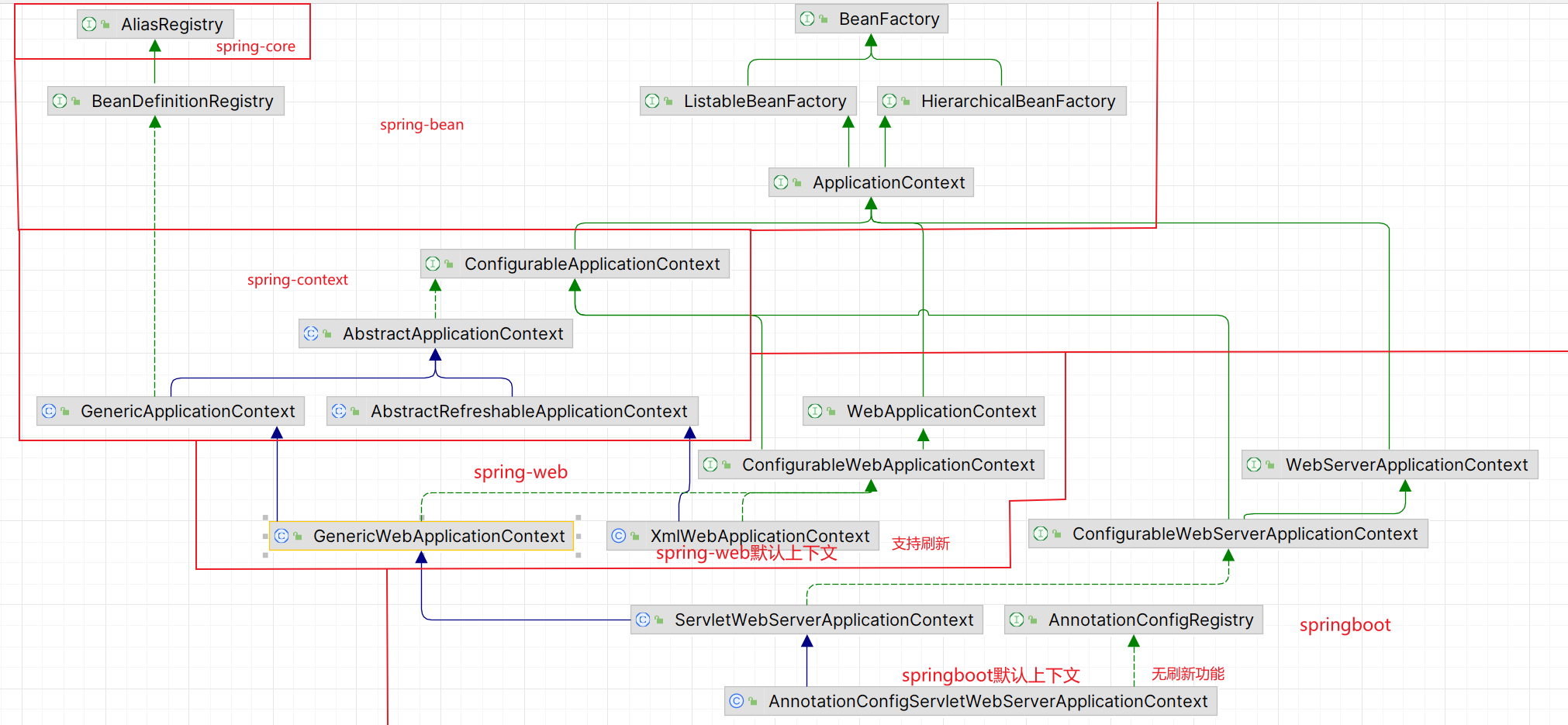The height and width of the screenshot is (725, 1568).
Task: Select the AliasRegistry node label
Action: click(x=171, y=25)
